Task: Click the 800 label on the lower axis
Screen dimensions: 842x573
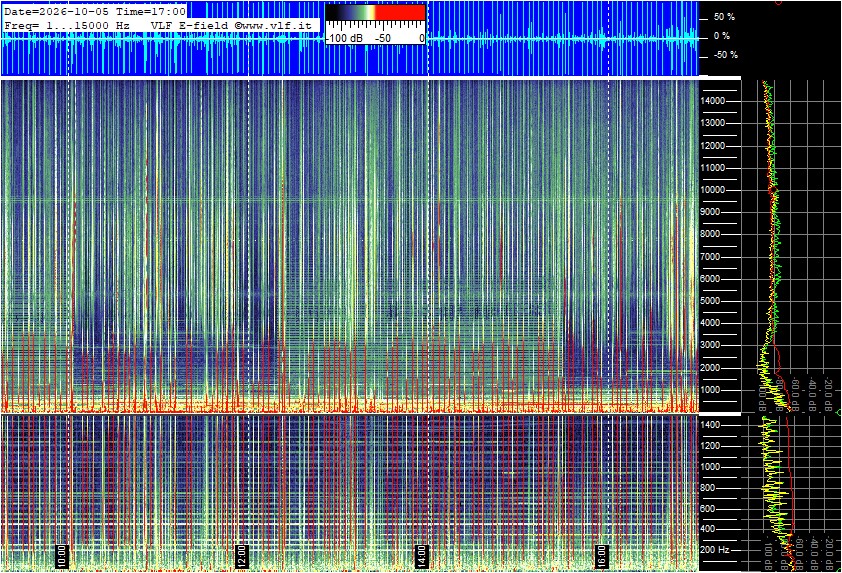Action: tap(707, 488)
